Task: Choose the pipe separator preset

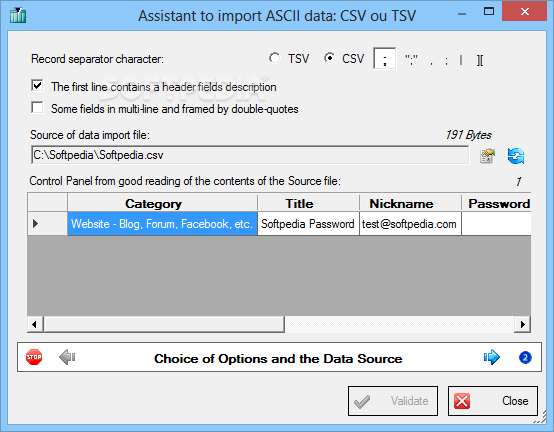Action: (461, 60)
